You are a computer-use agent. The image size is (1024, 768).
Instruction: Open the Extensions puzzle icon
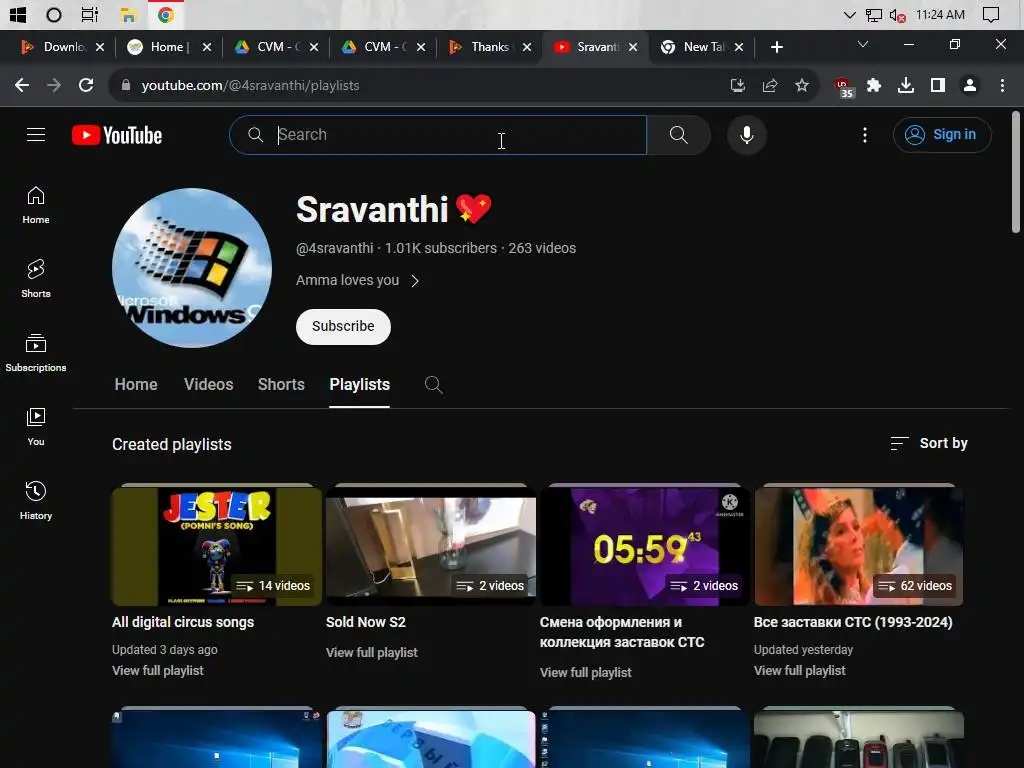(x=874, y=86)
